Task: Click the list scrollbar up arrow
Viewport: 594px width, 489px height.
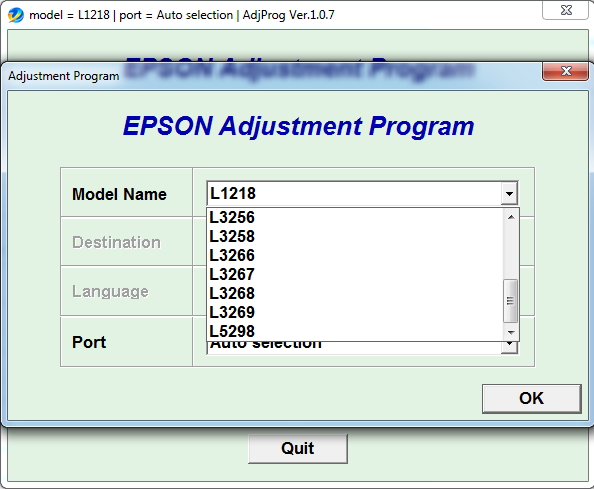Action: click(x=511, y=217)
